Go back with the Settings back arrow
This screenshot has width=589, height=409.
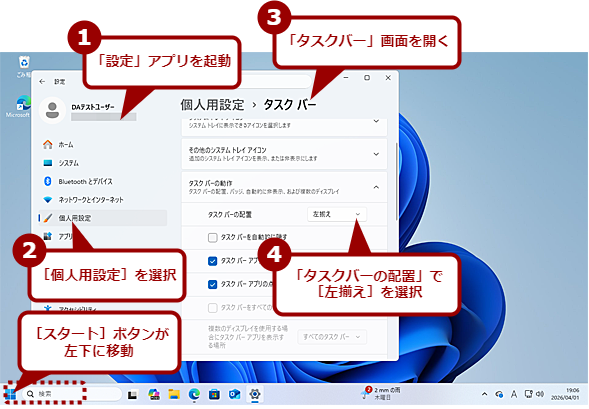[42, 81]
